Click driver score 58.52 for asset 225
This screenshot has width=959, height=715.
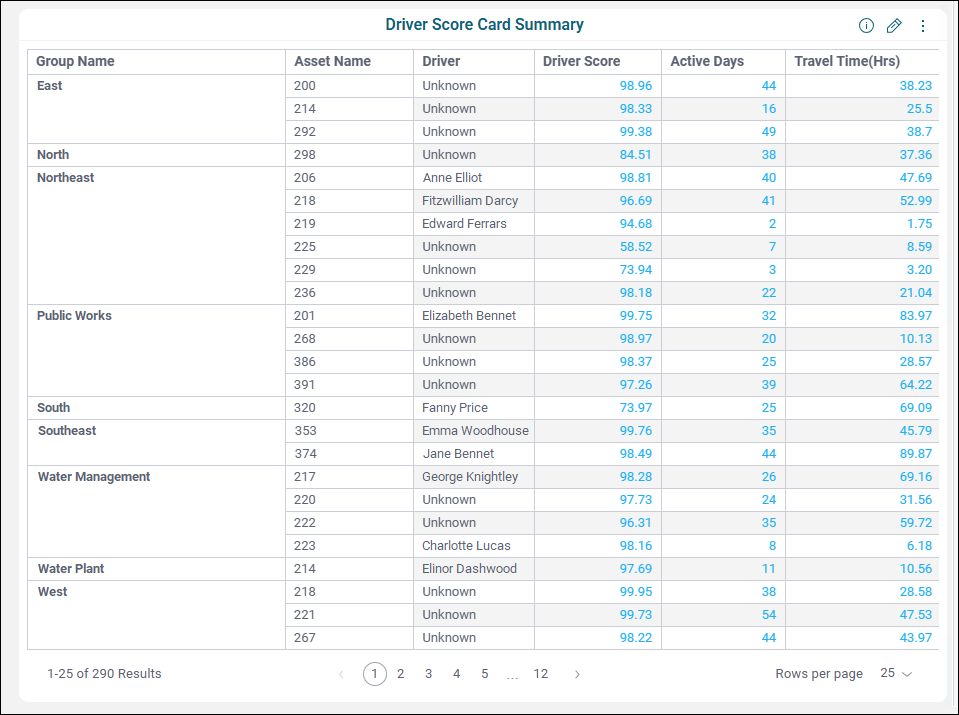pyautogui.click(x=635, y=246)
